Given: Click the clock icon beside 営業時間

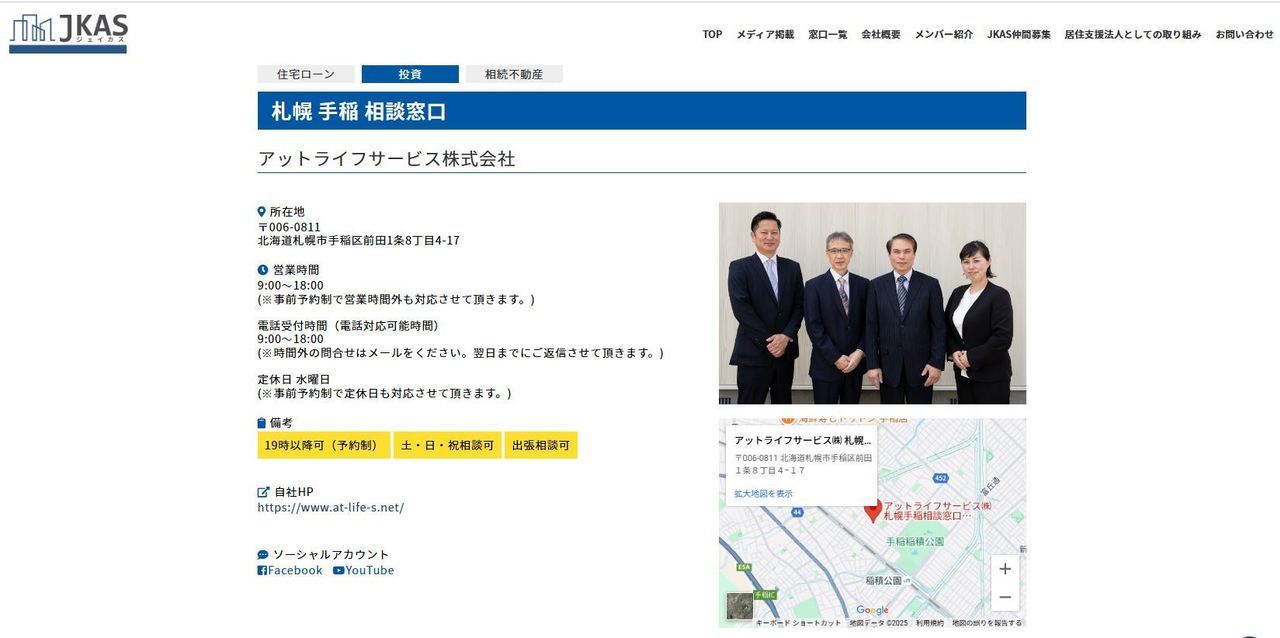Looking at the screenshot, I should [263, 270].
